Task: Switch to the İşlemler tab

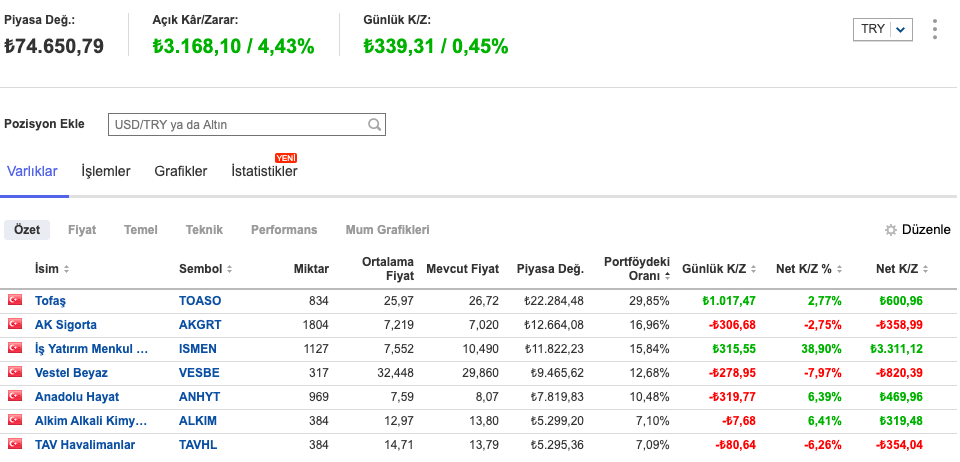Action: (106, 171)
